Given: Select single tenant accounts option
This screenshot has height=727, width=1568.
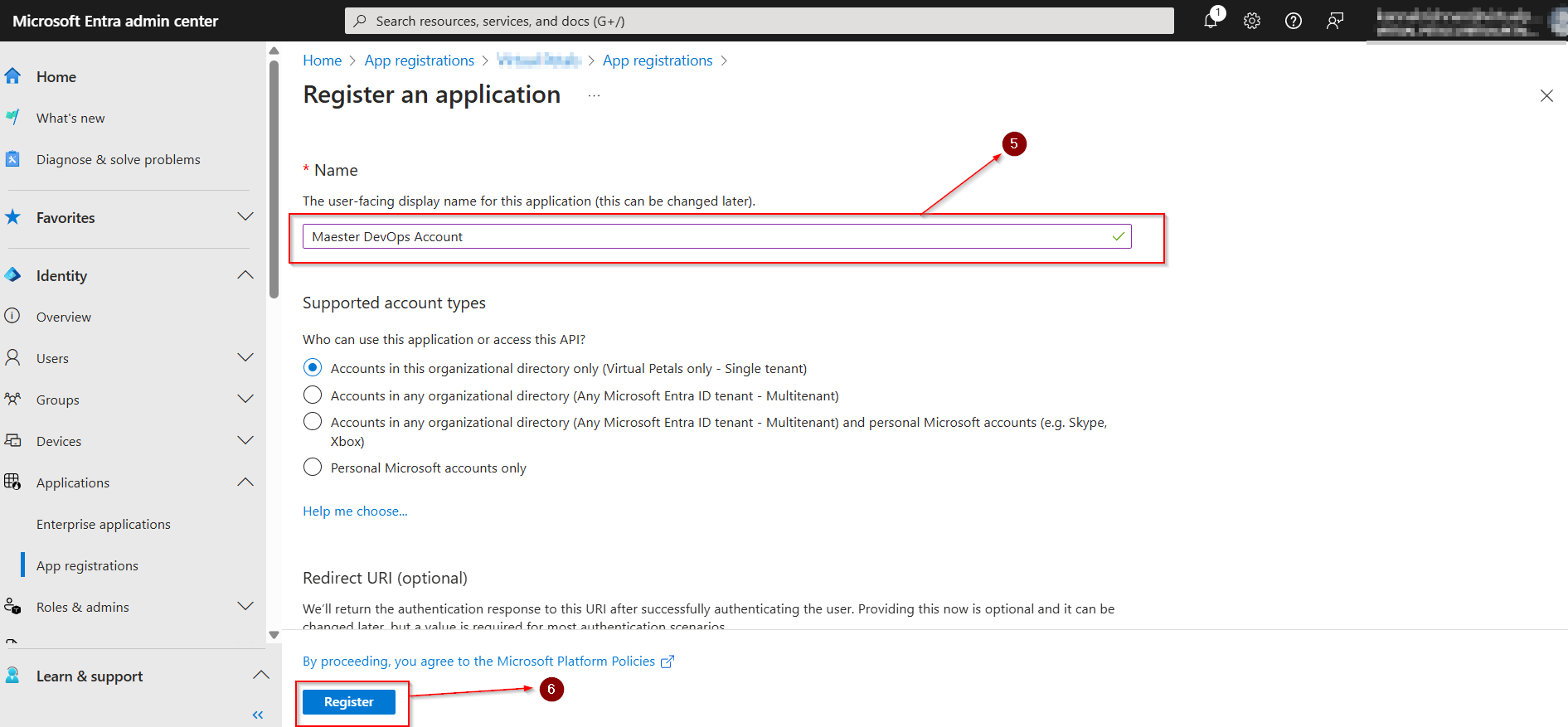Looking at the screenshot, I should point(313,367).
